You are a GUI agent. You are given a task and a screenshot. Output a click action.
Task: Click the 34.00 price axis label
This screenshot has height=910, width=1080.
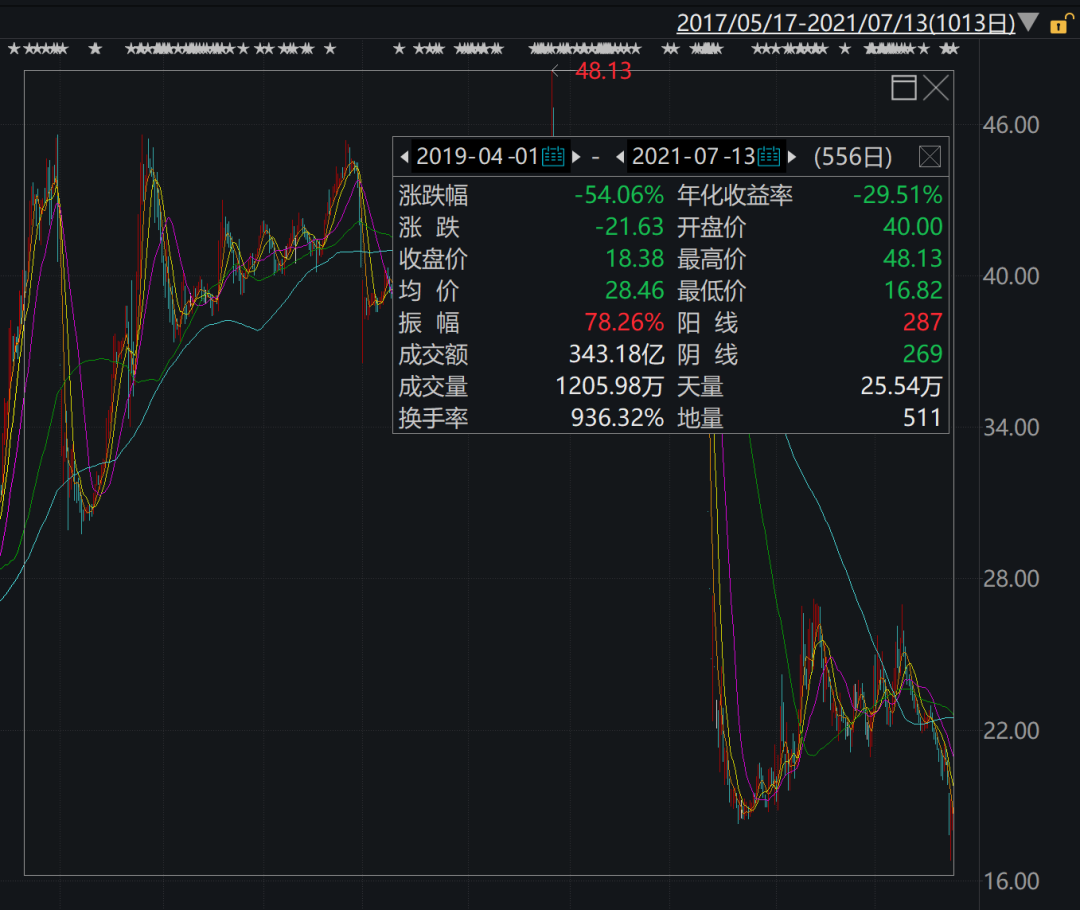point(1013,427)
